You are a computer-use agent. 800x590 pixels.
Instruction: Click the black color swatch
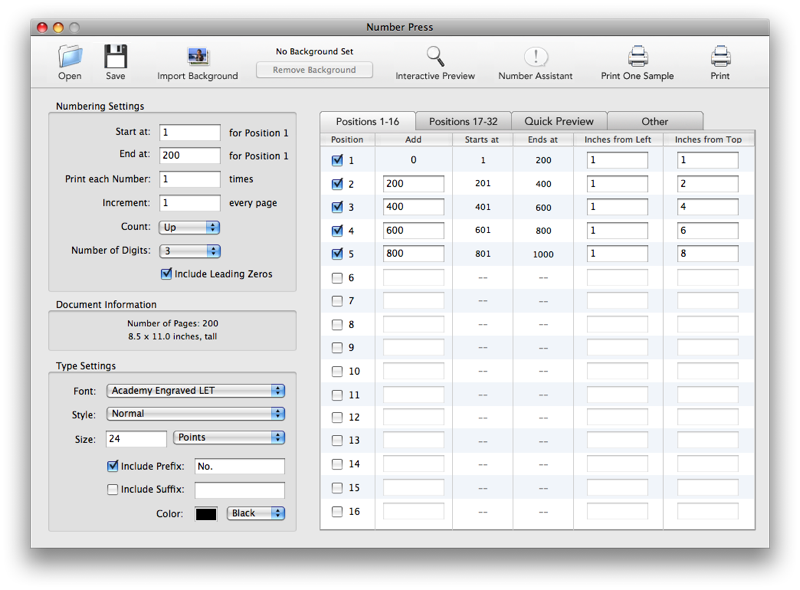pos(206,514)
